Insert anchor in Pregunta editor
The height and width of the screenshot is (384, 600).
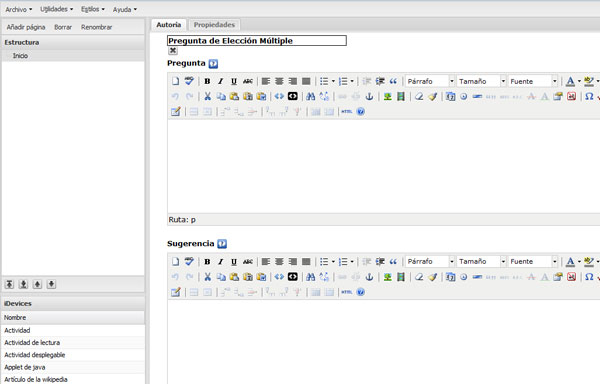point(369,96)
